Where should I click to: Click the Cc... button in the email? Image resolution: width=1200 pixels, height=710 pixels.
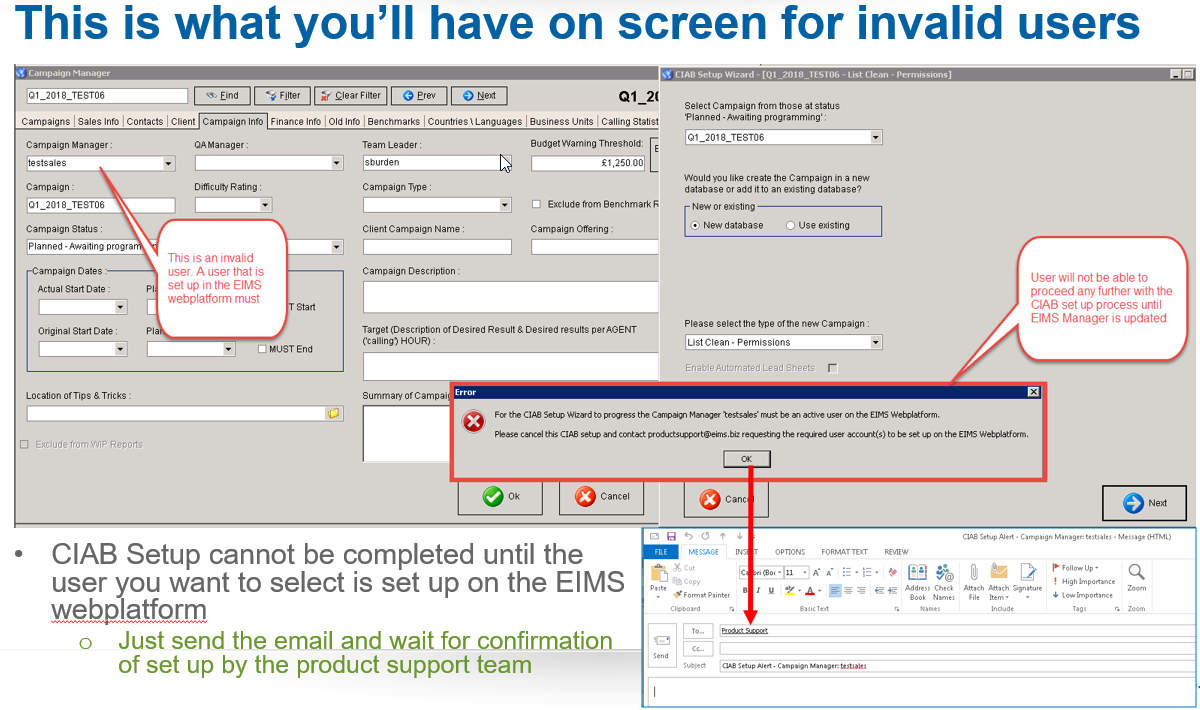[696, 648]
